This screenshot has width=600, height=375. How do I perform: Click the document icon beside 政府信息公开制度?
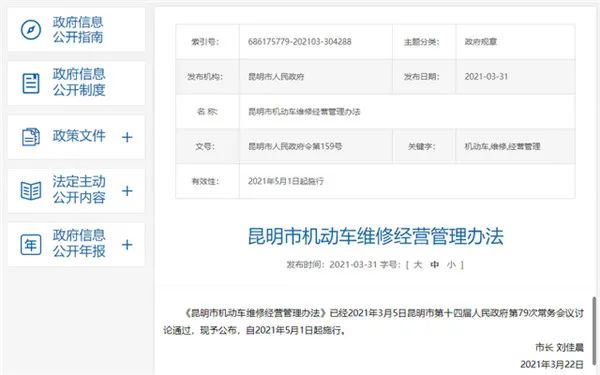31,83
